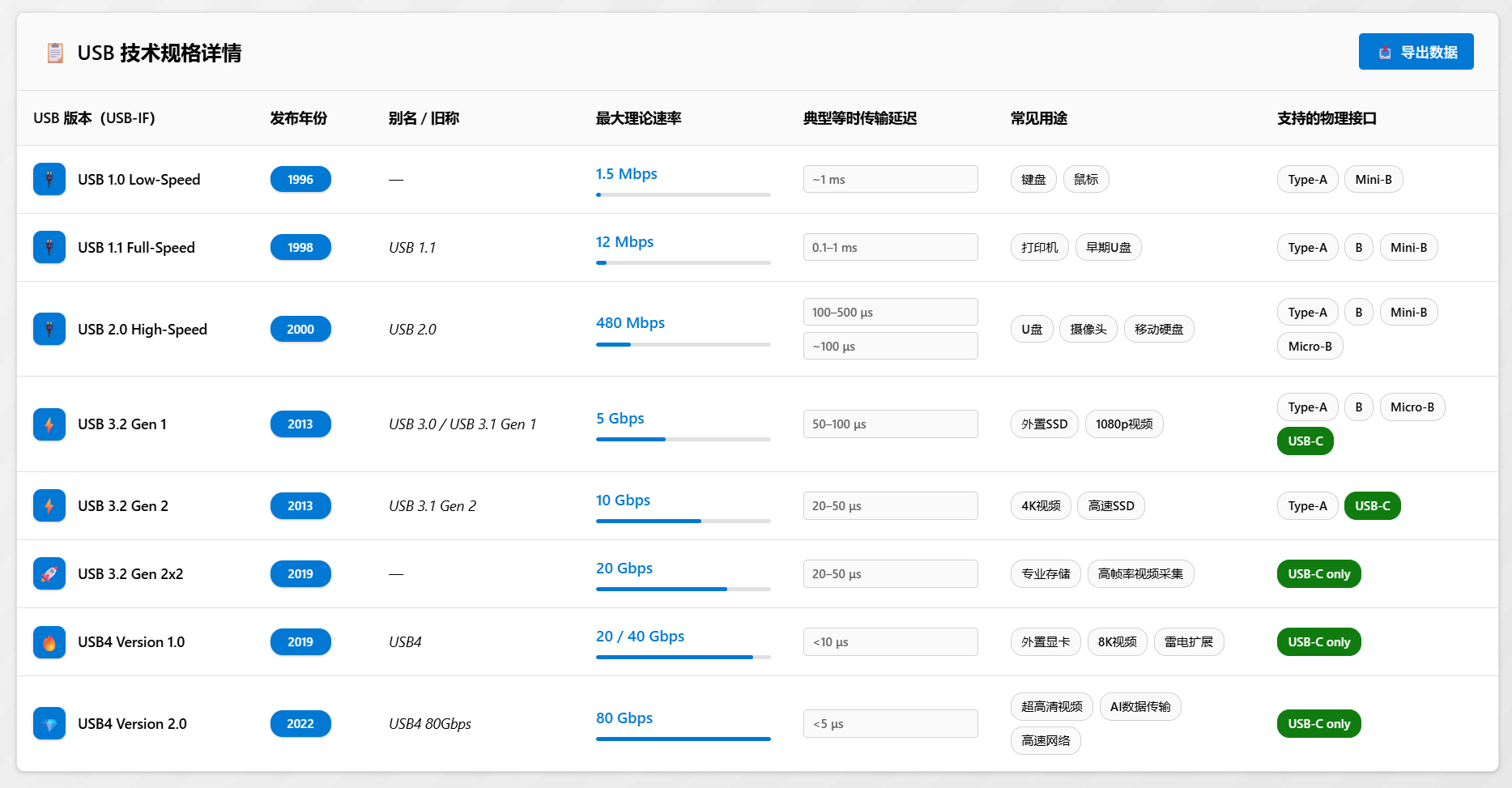Image resolution: width=1512 pixels, height=788 pixels.
Task: Click the Mini-B tag in USB 1.0 row
Action: pos(1374,179)
